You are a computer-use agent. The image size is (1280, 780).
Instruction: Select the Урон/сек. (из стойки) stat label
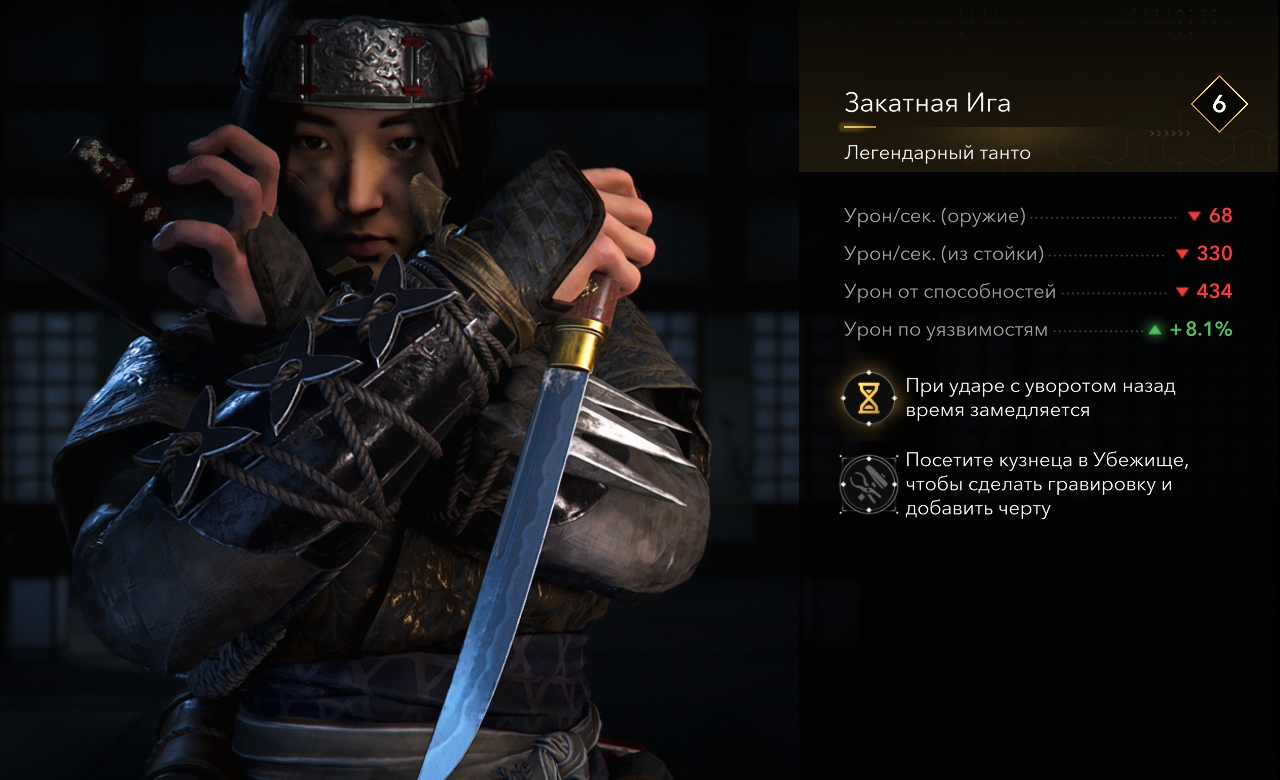[x=944, y=254]
